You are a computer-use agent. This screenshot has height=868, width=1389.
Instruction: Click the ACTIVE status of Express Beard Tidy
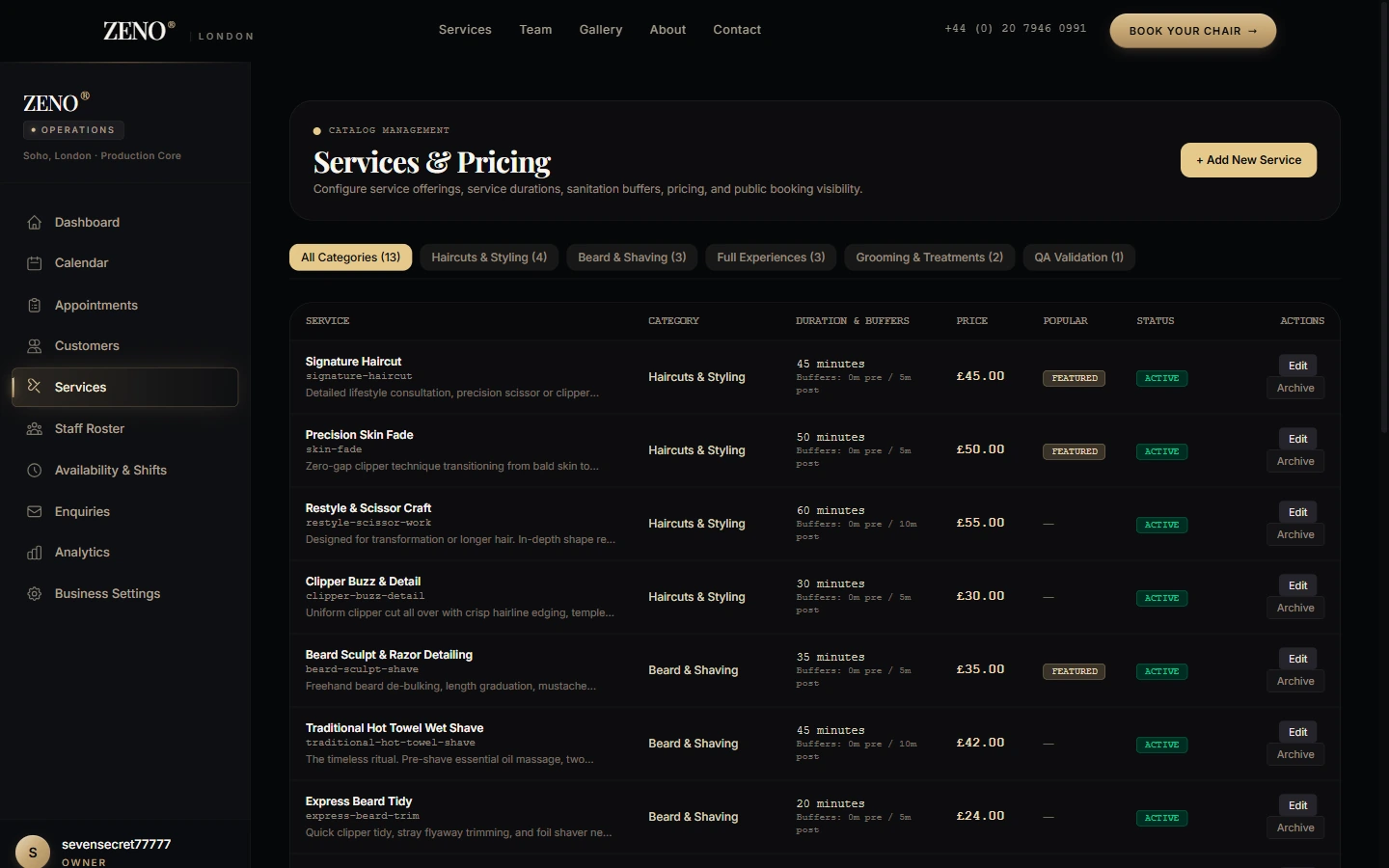(1161, 818)
